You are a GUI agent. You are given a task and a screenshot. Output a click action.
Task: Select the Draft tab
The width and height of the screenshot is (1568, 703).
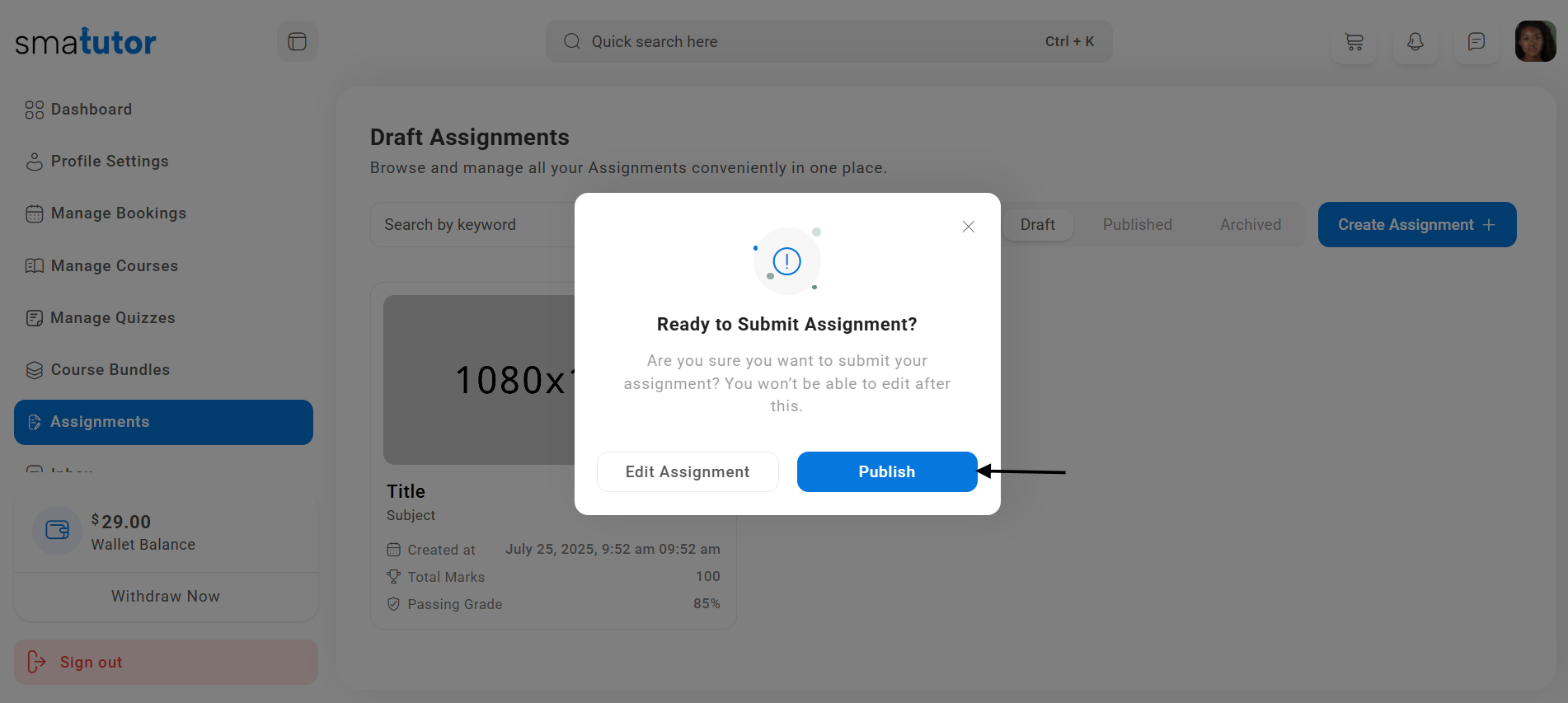point(1037,225)
